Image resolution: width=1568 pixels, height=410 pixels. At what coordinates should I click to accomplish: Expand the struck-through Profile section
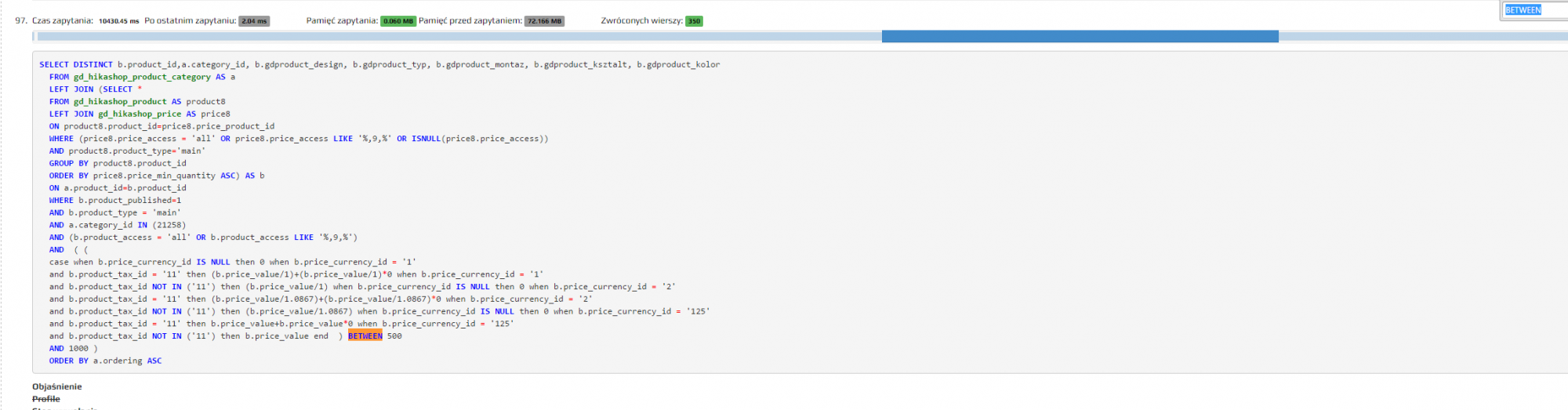click(x=46, y=399)
